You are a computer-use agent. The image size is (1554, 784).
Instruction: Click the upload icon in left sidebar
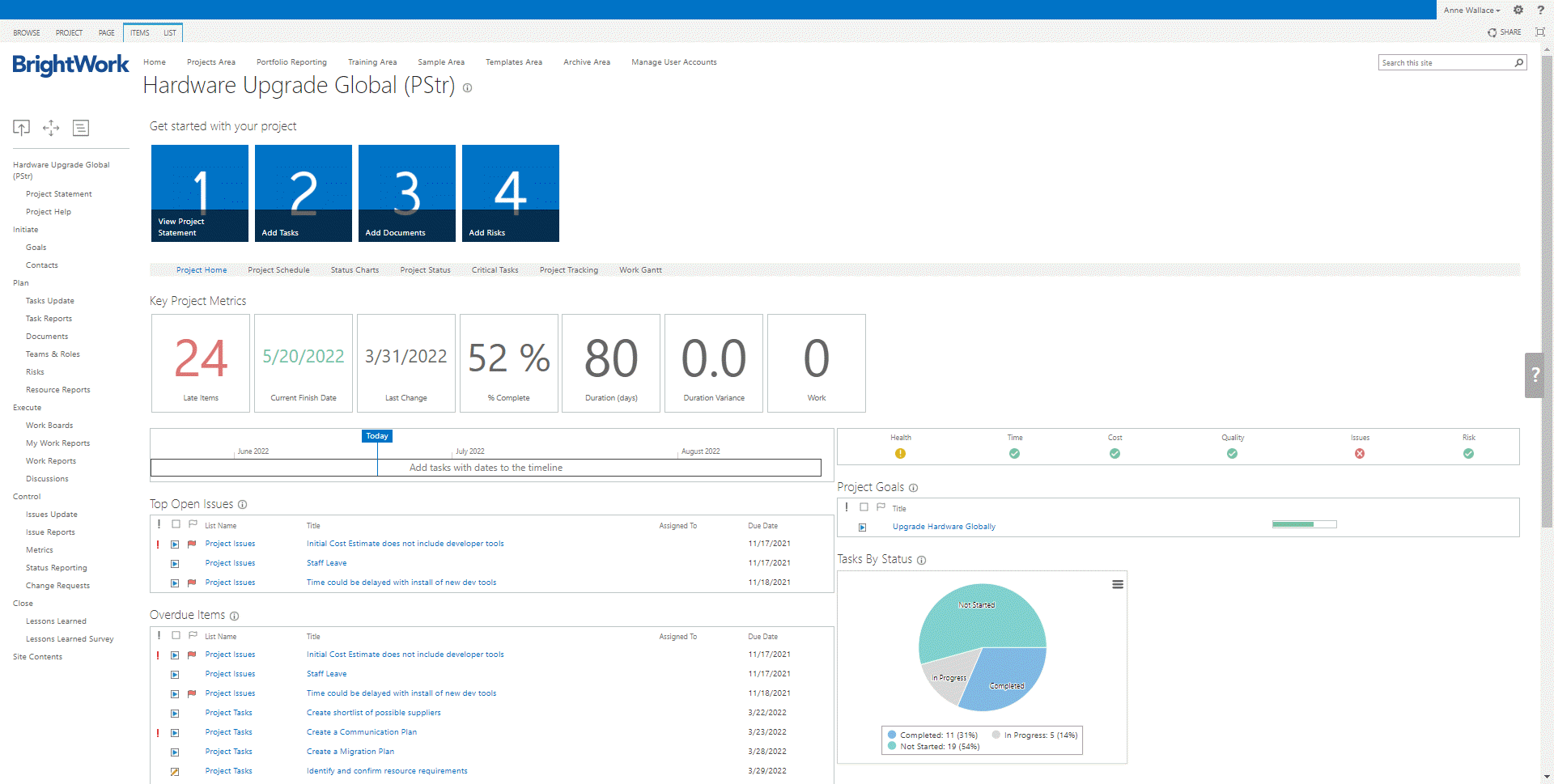coord(22,128)
